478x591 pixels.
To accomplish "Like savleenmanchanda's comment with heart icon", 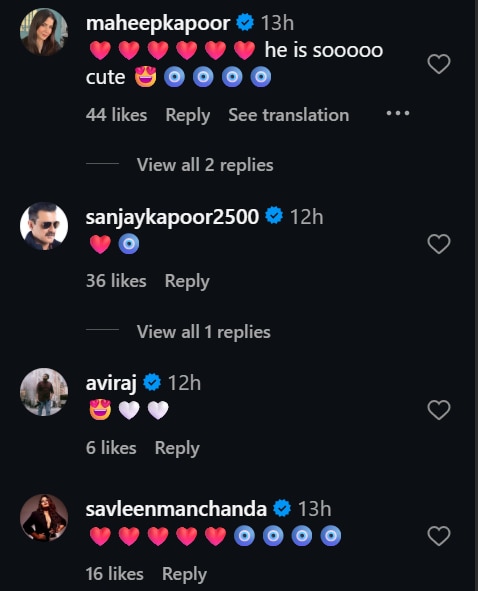I will point(439,536).
